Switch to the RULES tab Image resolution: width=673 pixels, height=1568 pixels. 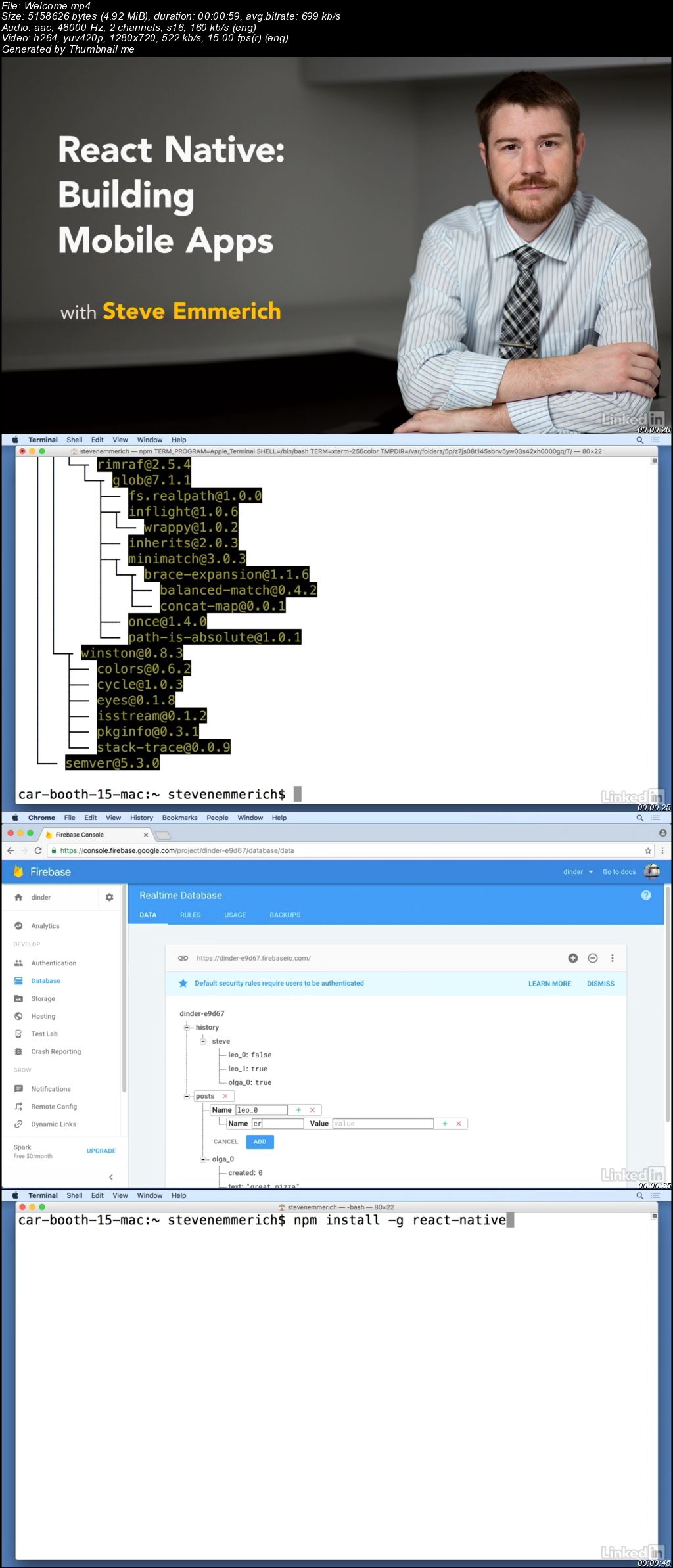[191, 915]
